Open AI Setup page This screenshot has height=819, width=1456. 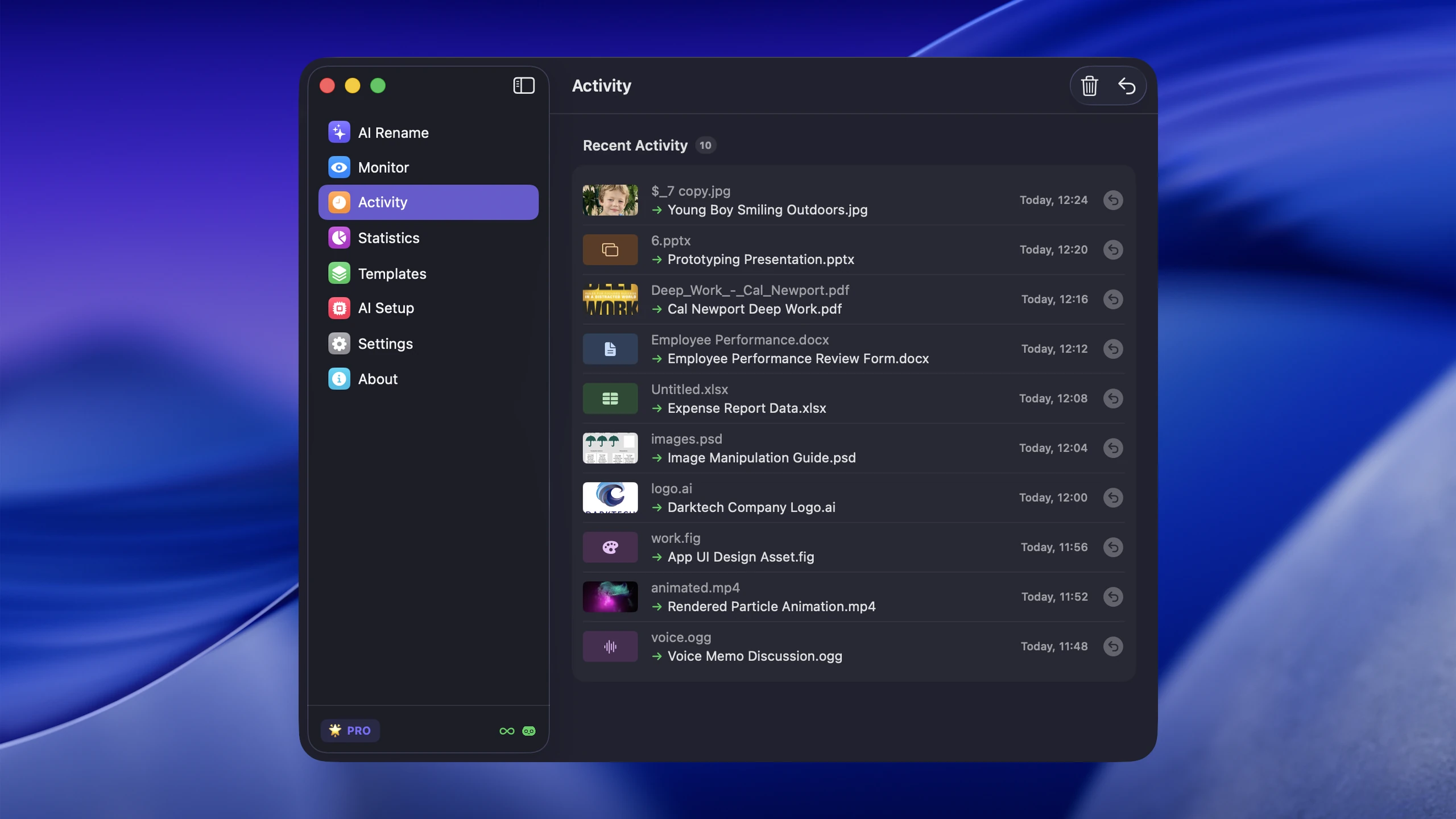pos(428,308)
